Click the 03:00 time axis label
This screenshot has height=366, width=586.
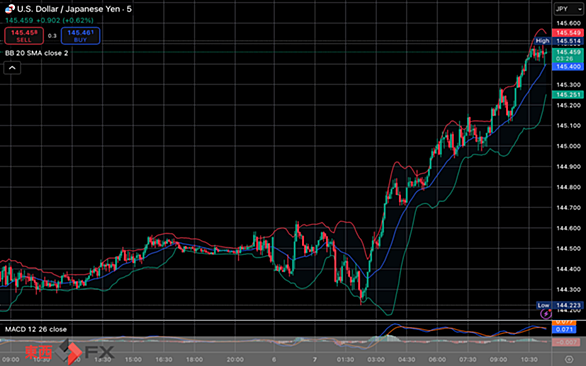[376, 360]
